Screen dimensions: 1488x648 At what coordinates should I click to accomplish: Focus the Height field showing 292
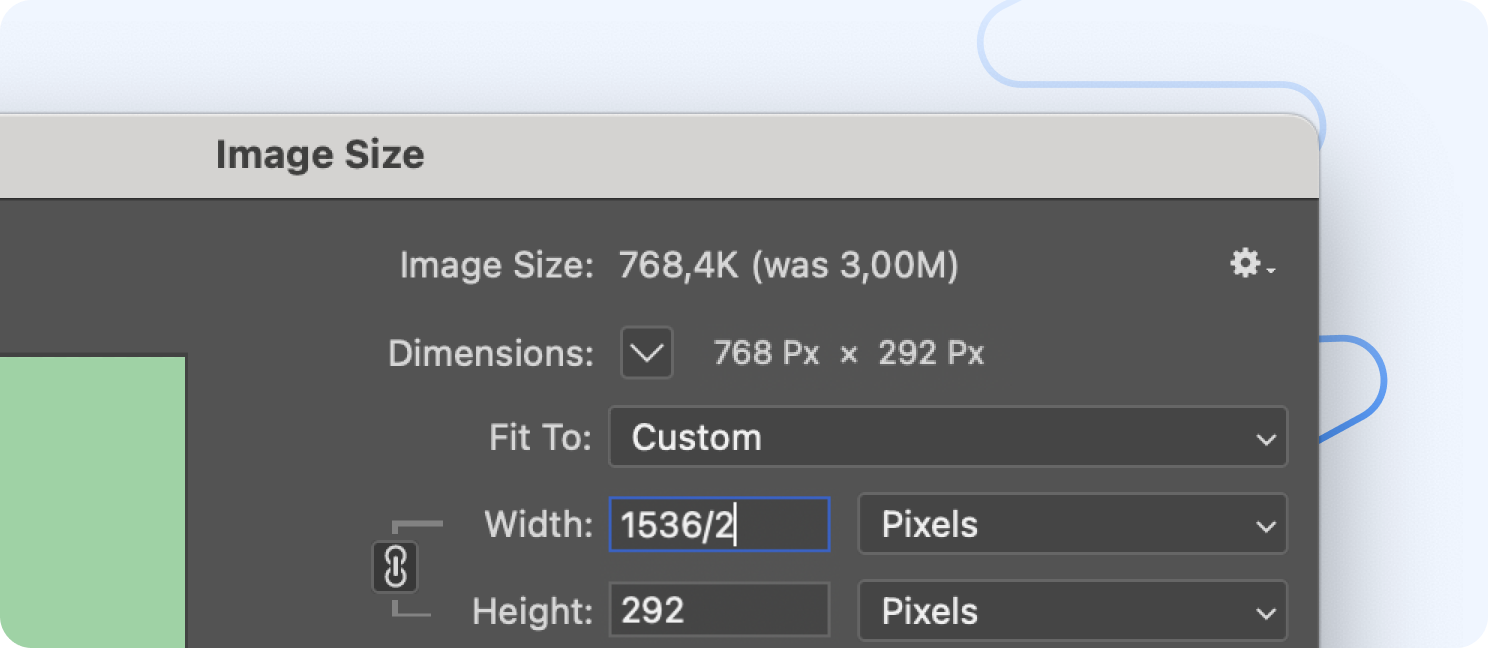[718, 611]
